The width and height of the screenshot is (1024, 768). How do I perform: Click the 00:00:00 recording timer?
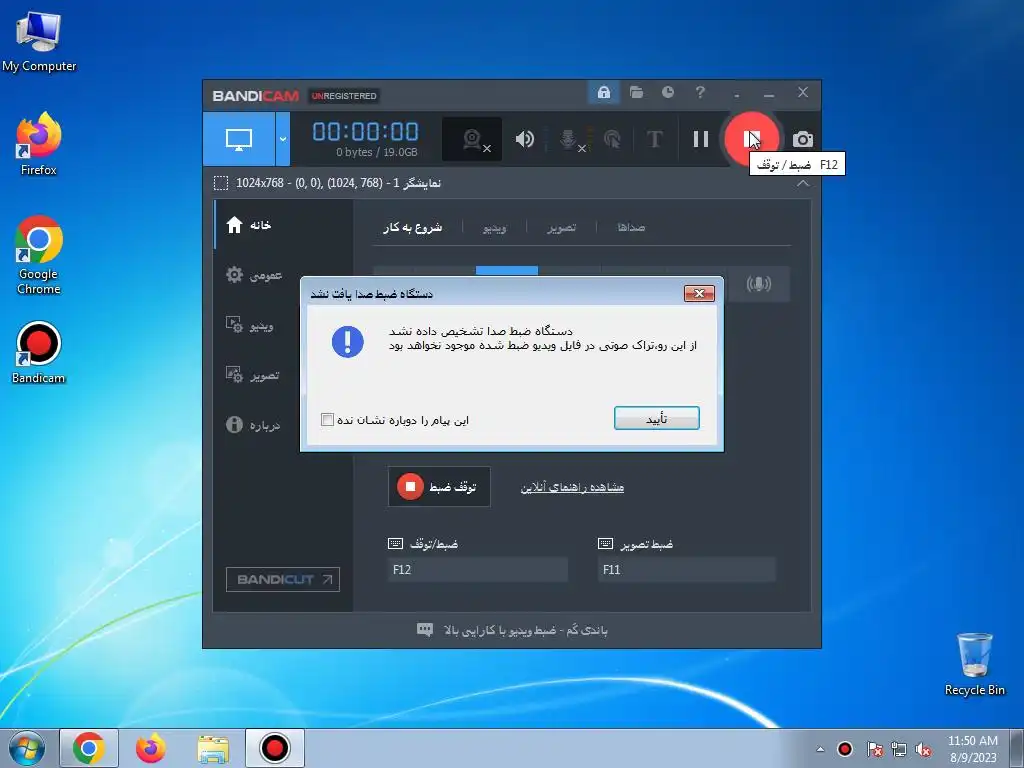365,131
